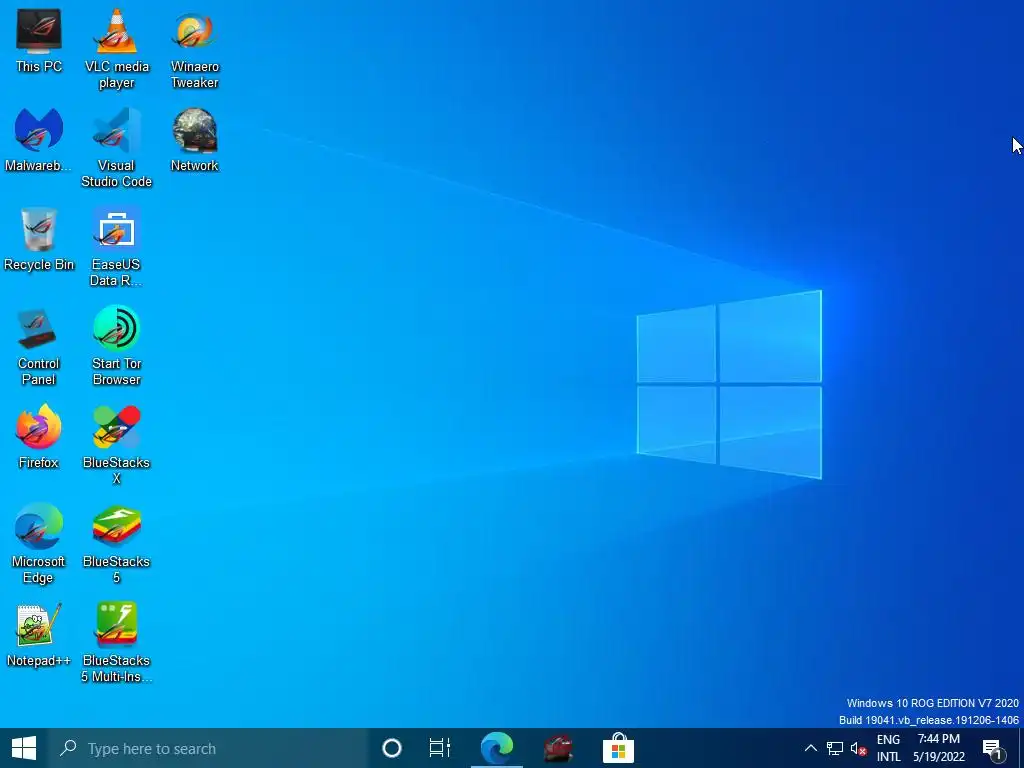This screenshot has height=768, width=1024.
Task: Select the Control Panel desktop icon
Action: tap(39, 346)
